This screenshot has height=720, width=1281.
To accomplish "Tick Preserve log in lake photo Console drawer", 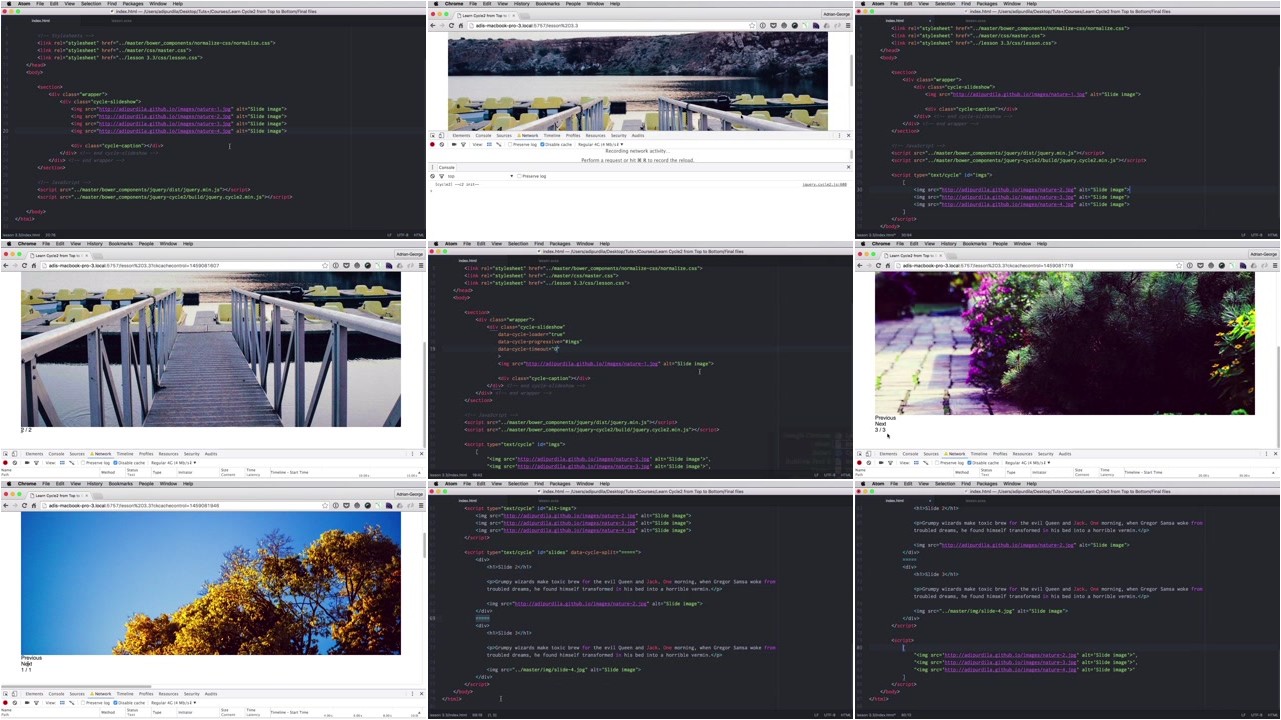I will (x=520, y=176).
